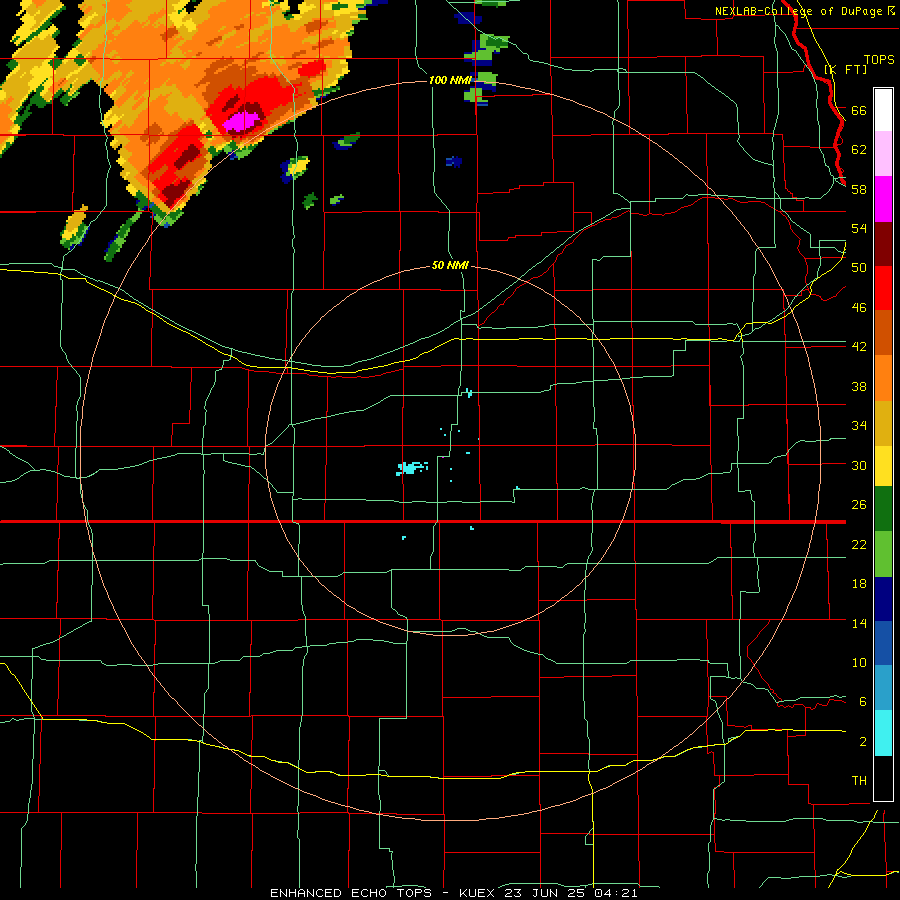Viewport: 900px width, 900px height.
Task: Click the legend value 46
Action: click(x=859, y=307)
